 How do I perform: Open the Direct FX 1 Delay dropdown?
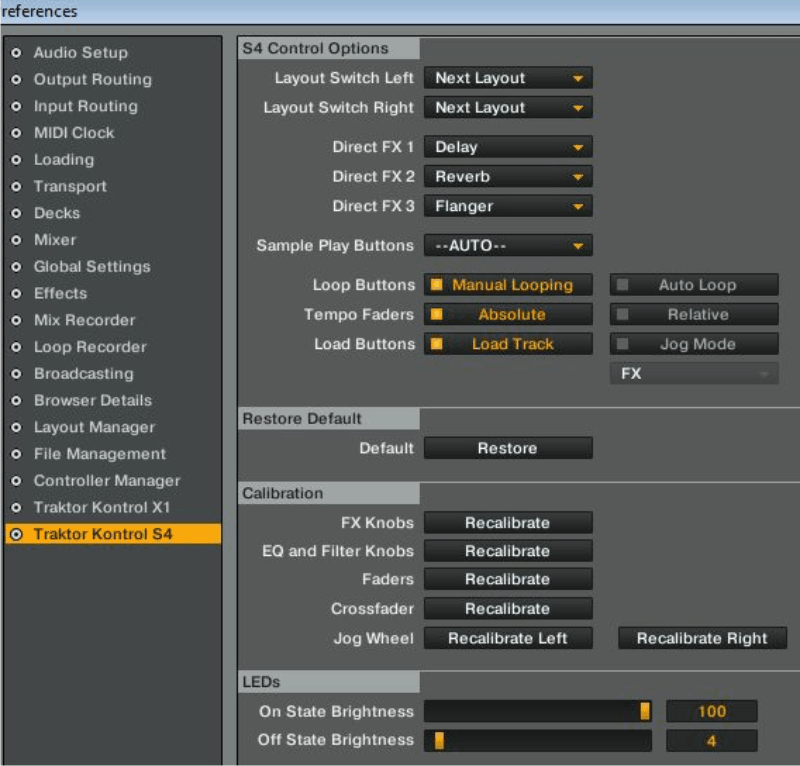coord(508,147)
